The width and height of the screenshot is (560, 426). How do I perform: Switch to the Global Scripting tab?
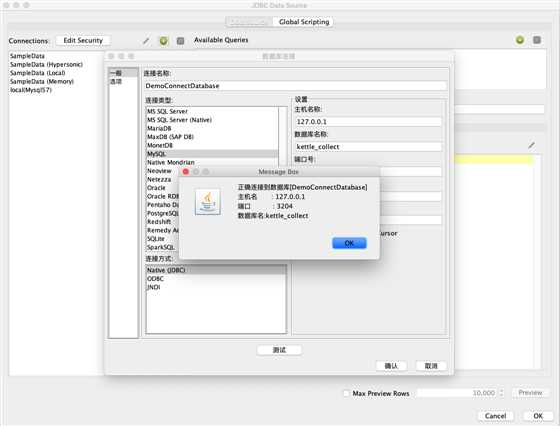pyautogui.click(x=304, y=22)
